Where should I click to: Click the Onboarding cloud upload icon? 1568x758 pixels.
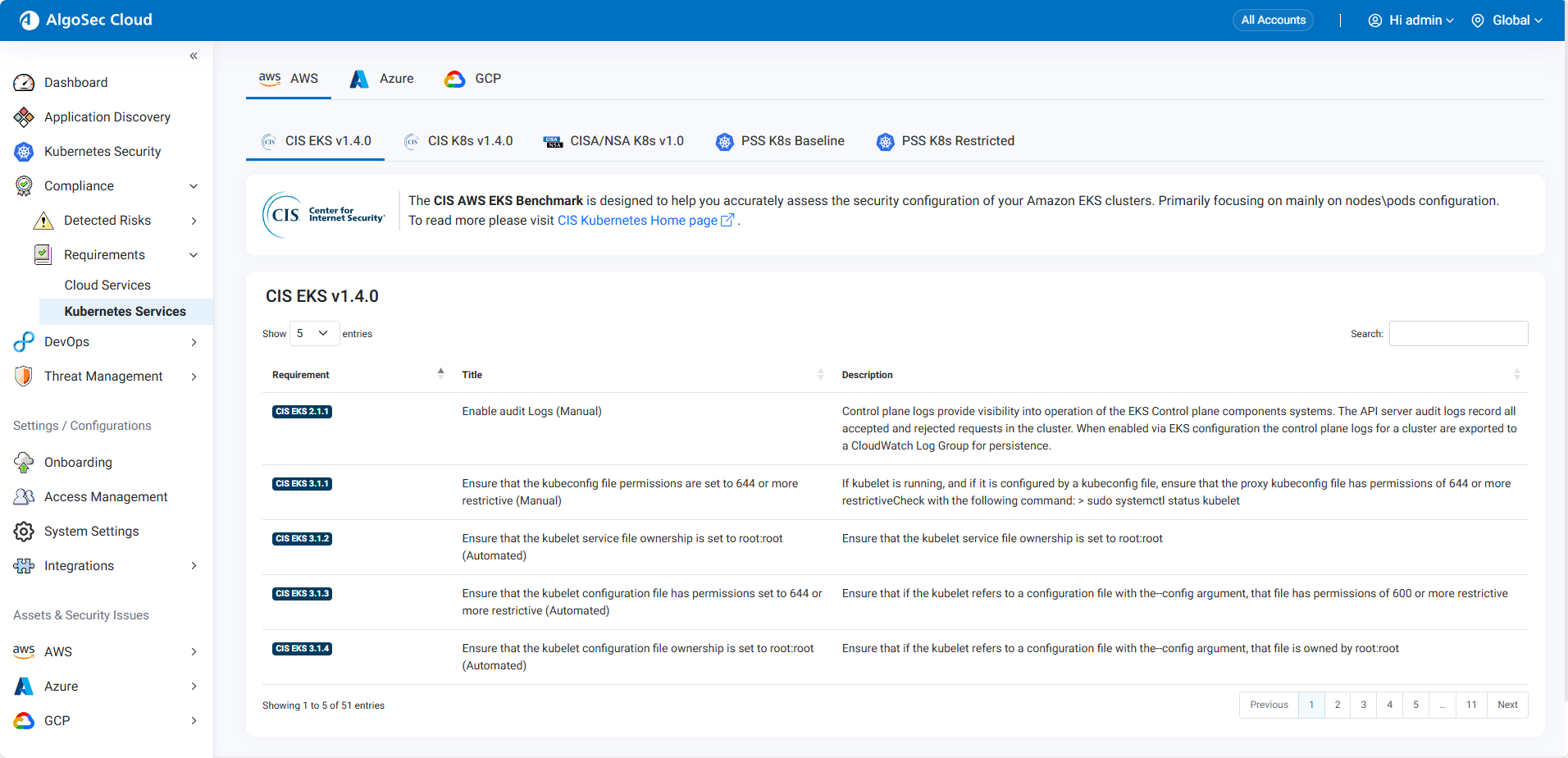coord(24,463)
